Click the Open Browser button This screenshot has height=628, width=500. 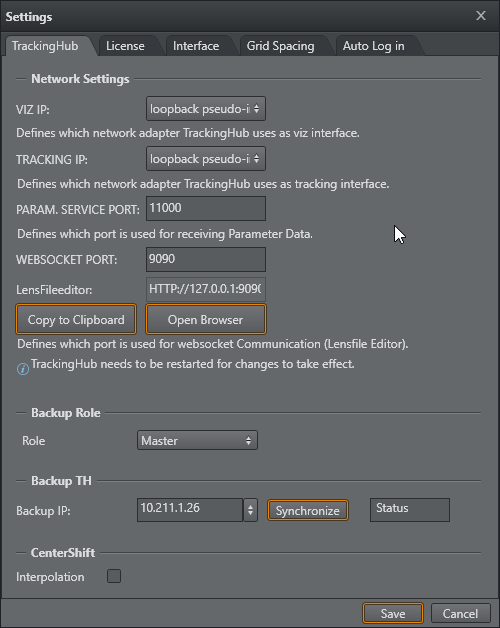206,319
